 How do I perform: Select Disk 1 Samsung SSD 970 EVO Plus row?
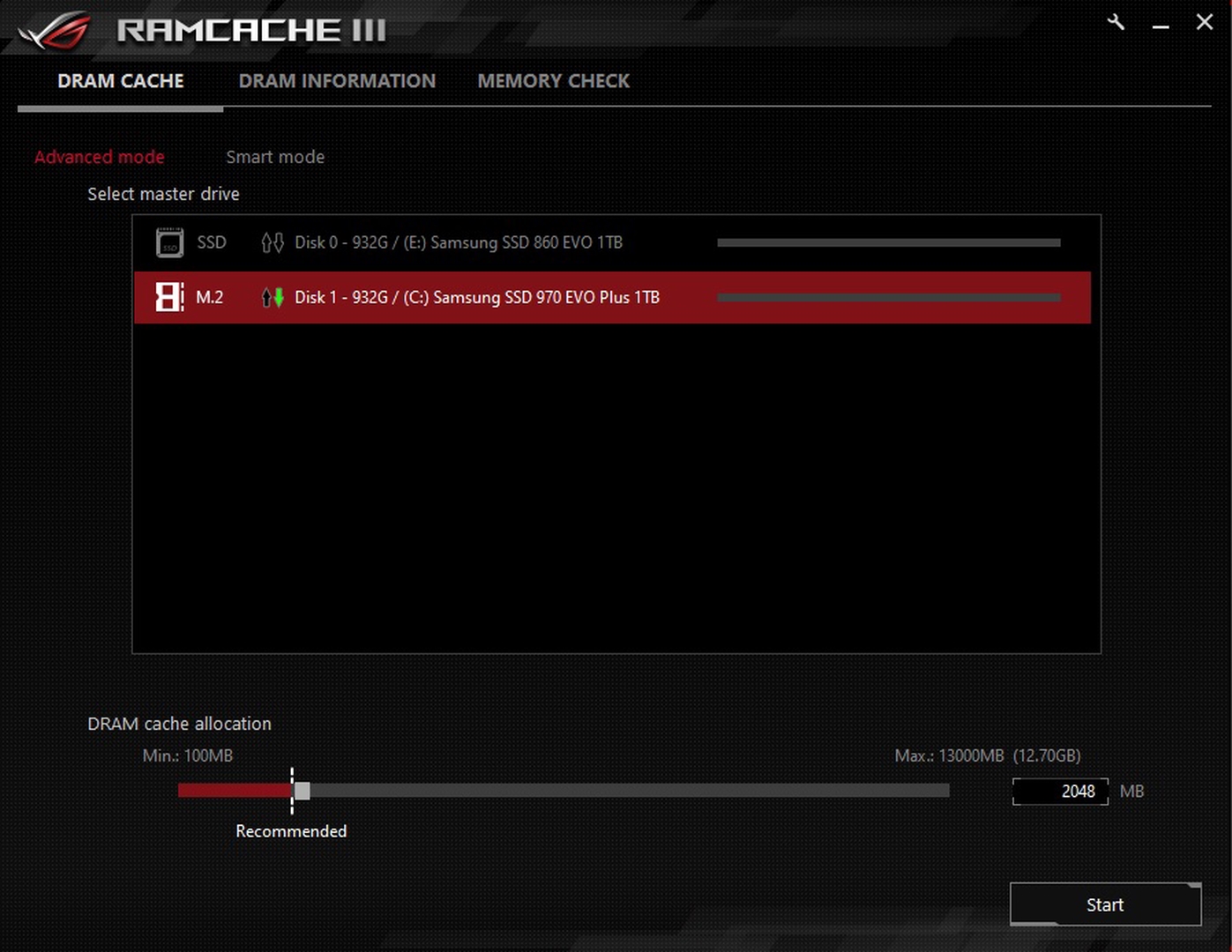pyautogui.click(x=612, y=297)
